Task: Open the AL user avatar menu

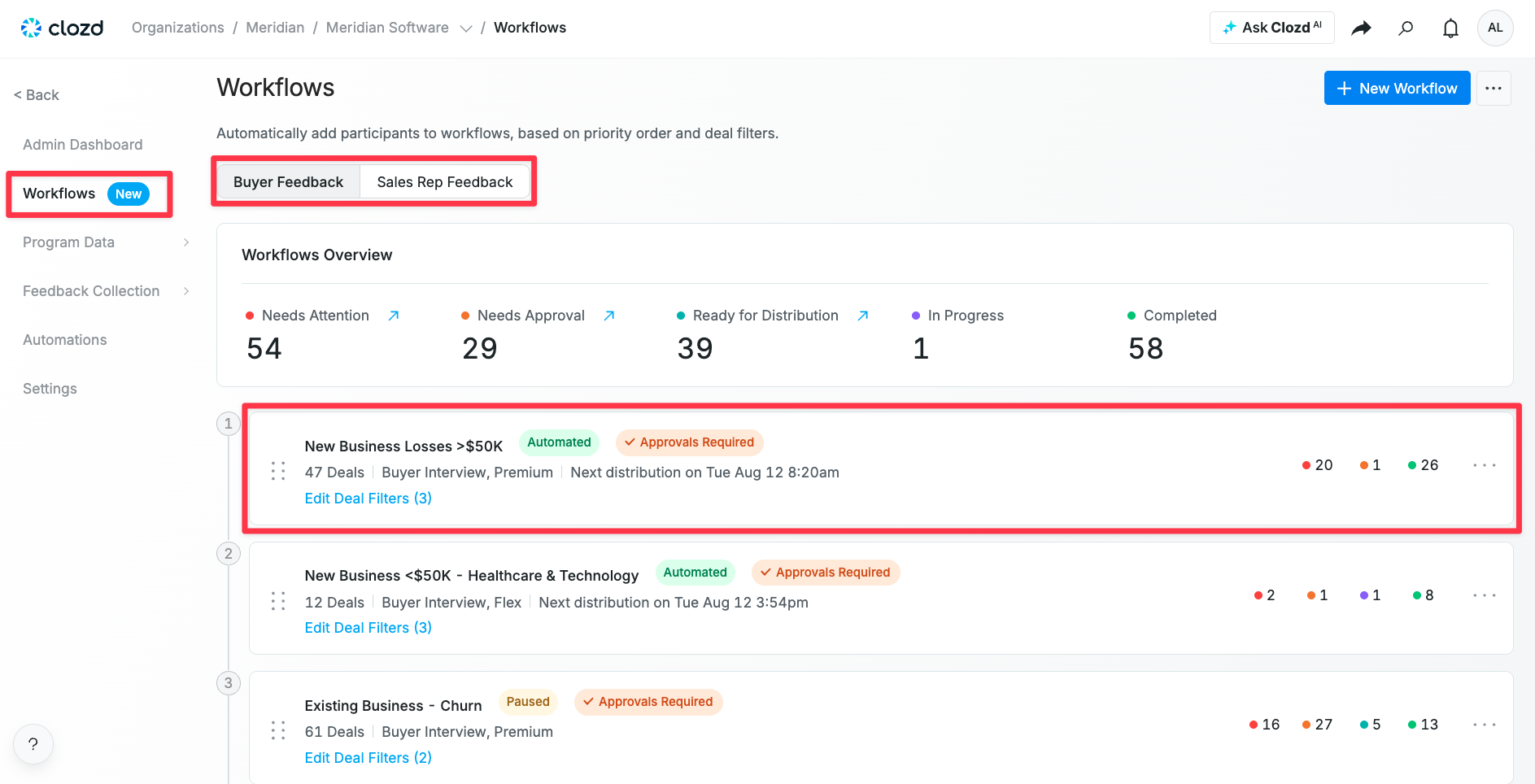Action: pyautogui.click(x=1495, y=28)
